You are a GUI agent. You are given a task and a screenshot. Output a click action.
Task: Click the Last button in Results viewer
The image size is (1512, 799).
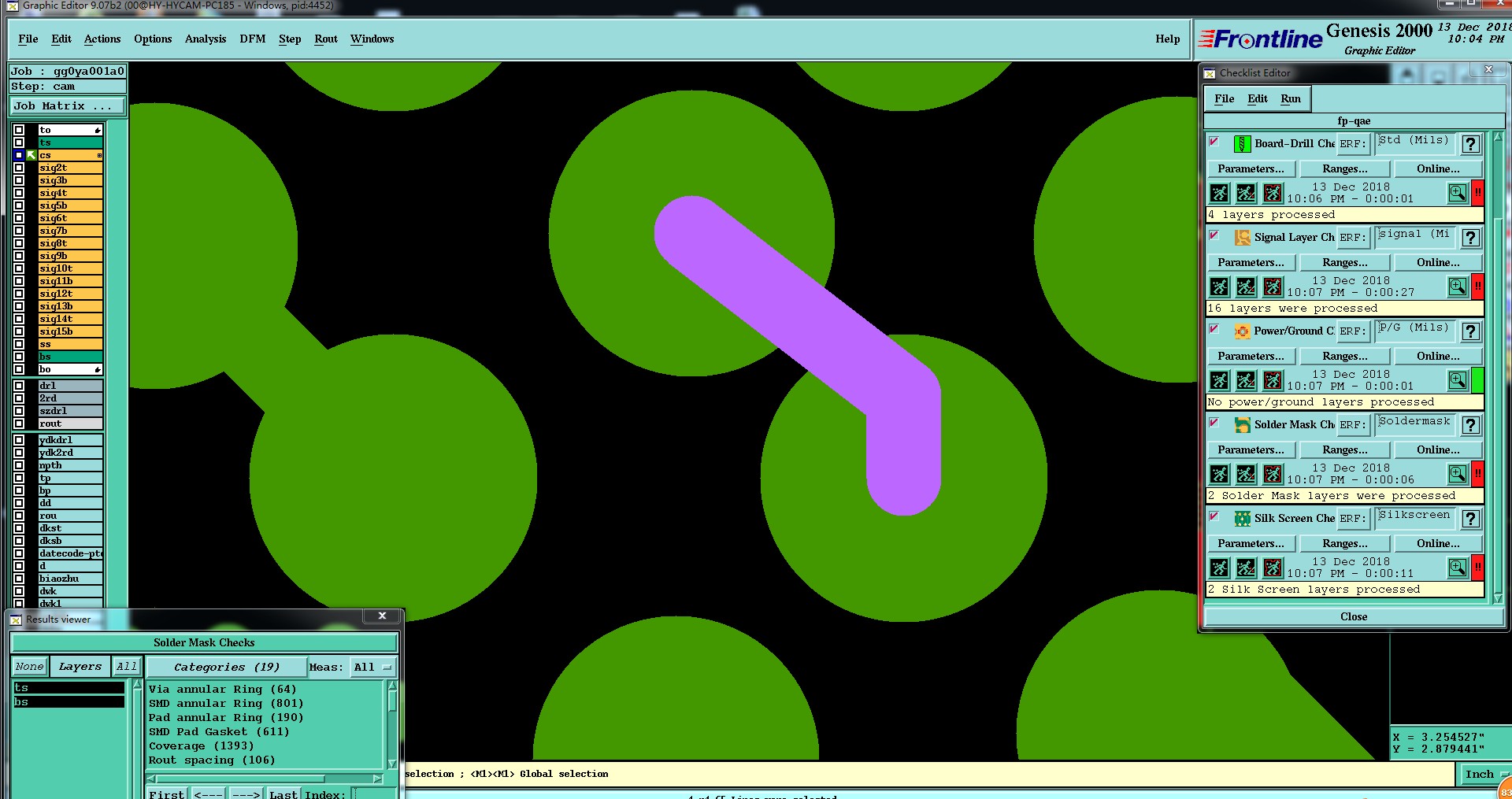tap(283, 794)
